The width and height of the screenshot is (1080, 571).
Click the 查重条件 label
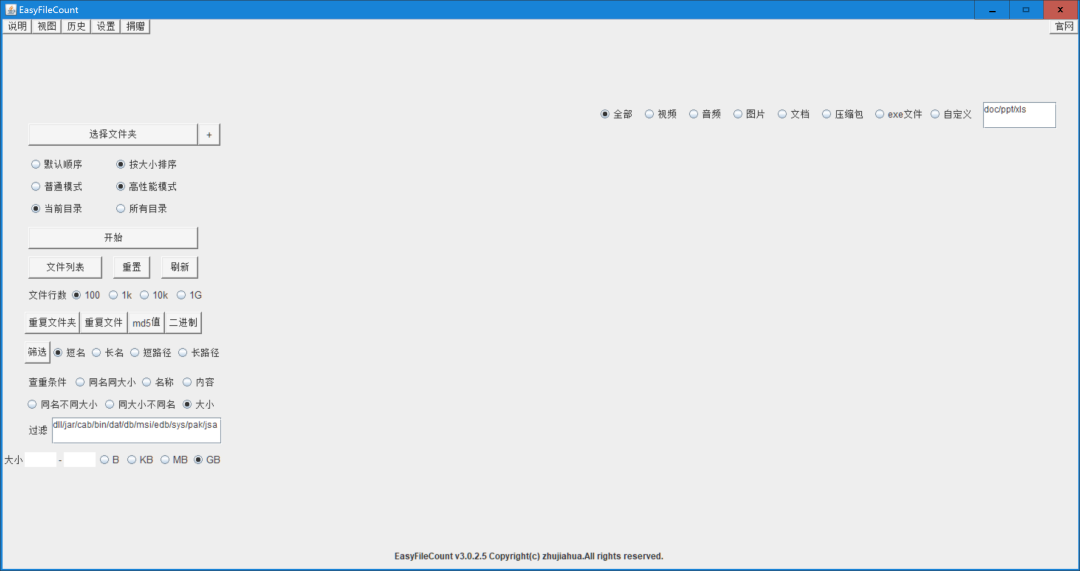(x=48, y=382)
